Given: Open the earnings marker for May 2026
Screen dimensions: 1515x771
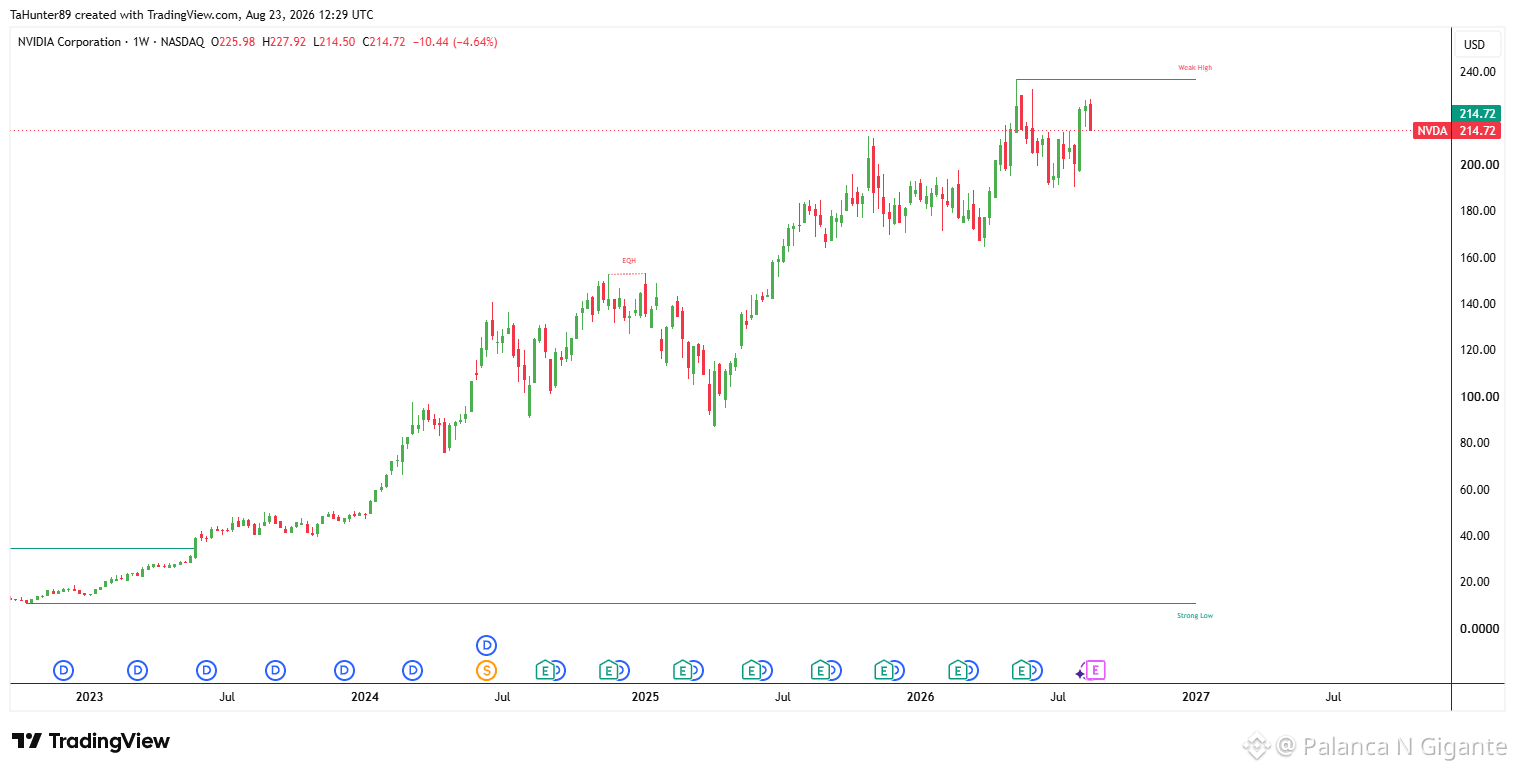Looking at the screenshot, I should (x=1021, y=670).
